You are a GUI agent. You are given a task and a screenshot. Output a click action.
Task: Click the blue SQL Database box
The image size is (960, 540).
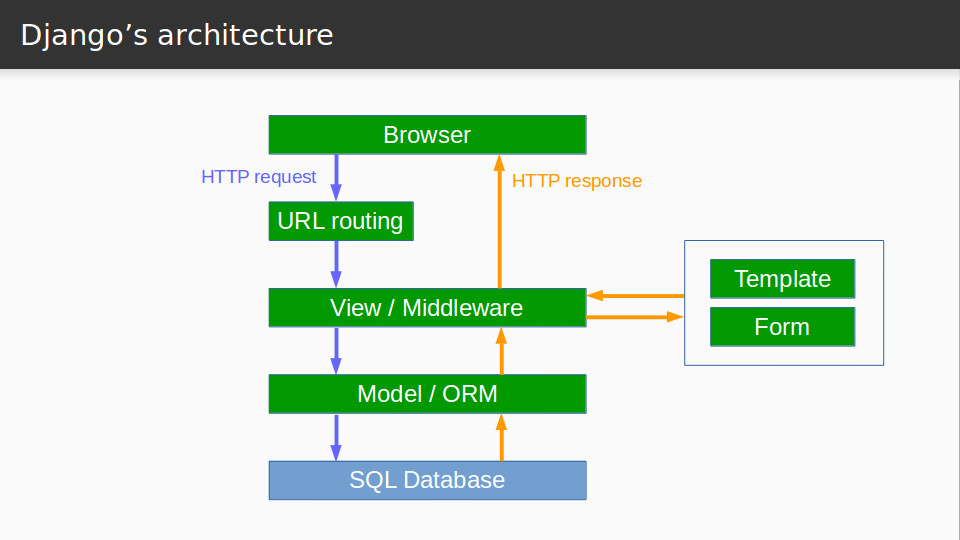point(427,480)
